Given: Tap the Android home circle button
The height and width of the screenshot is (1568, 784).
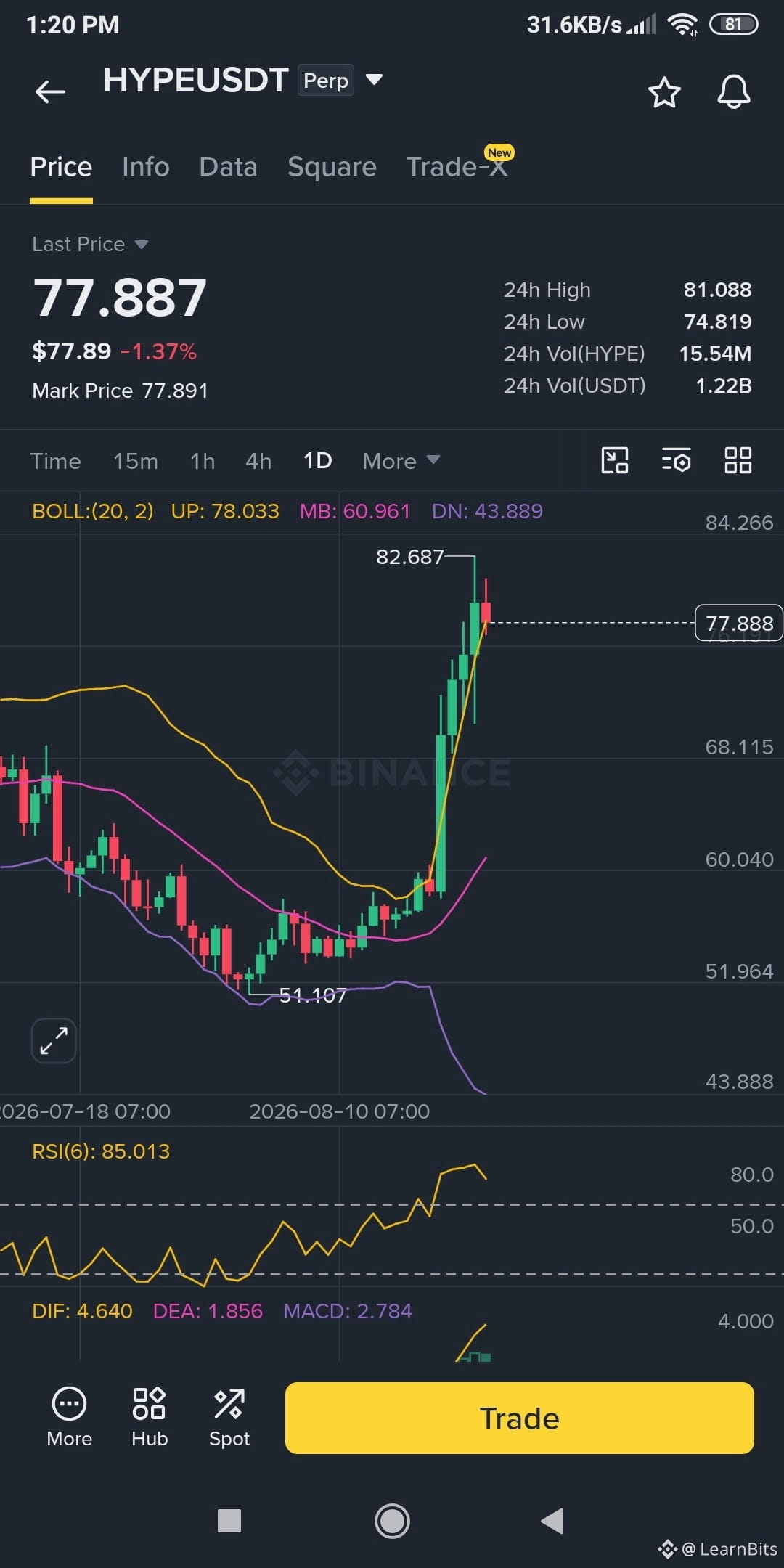Looking at the screenshot, I should [x=392, y=1520].
